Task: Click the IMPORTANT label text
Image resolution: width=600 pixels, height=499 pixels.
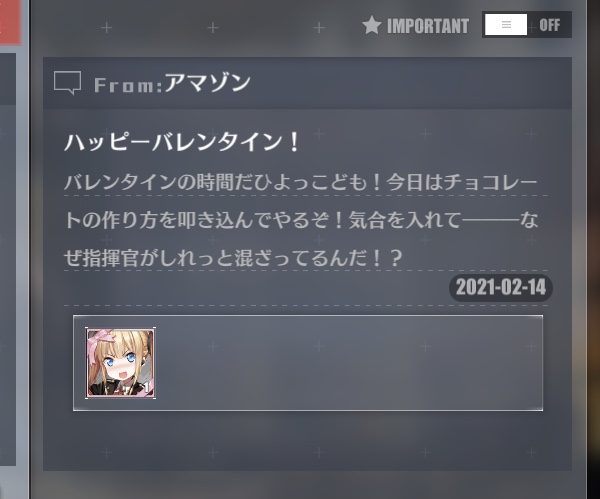Action: pos(428,26)
